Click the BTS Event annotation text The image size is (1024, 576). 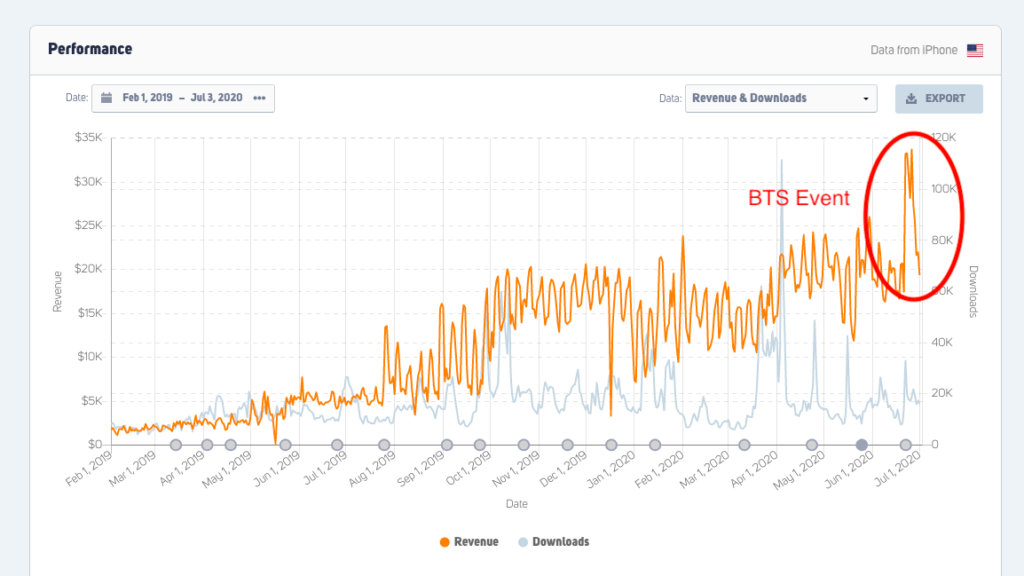pyautogui.click(x=799, y=198)
